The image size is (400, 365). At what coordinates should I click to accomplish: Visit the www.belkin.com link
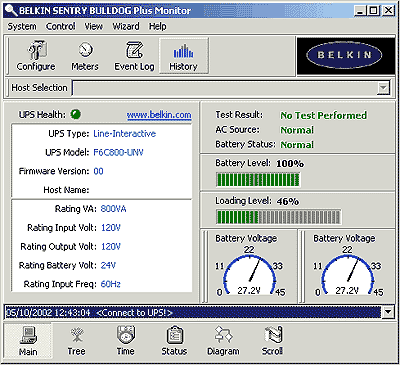[159, 115]
